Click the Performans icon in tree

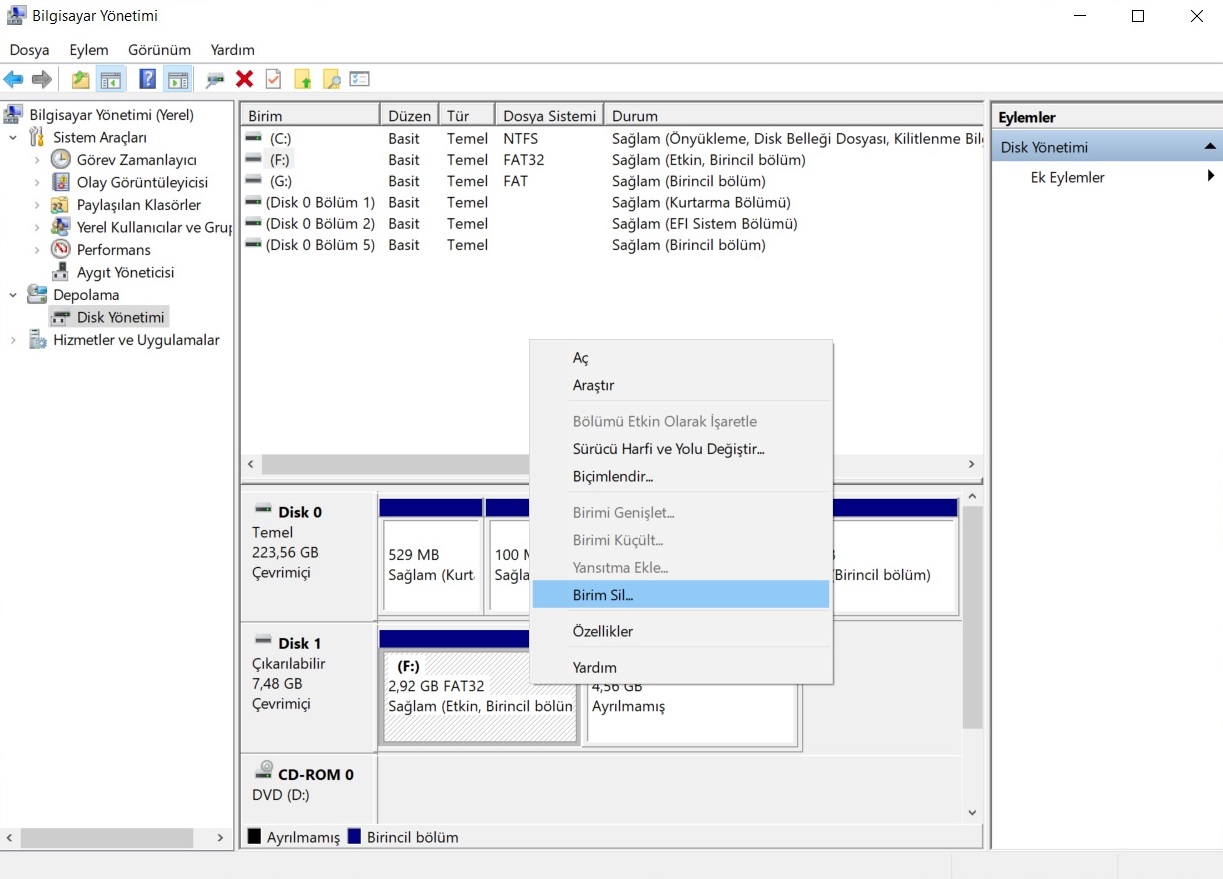click(61, 249)
